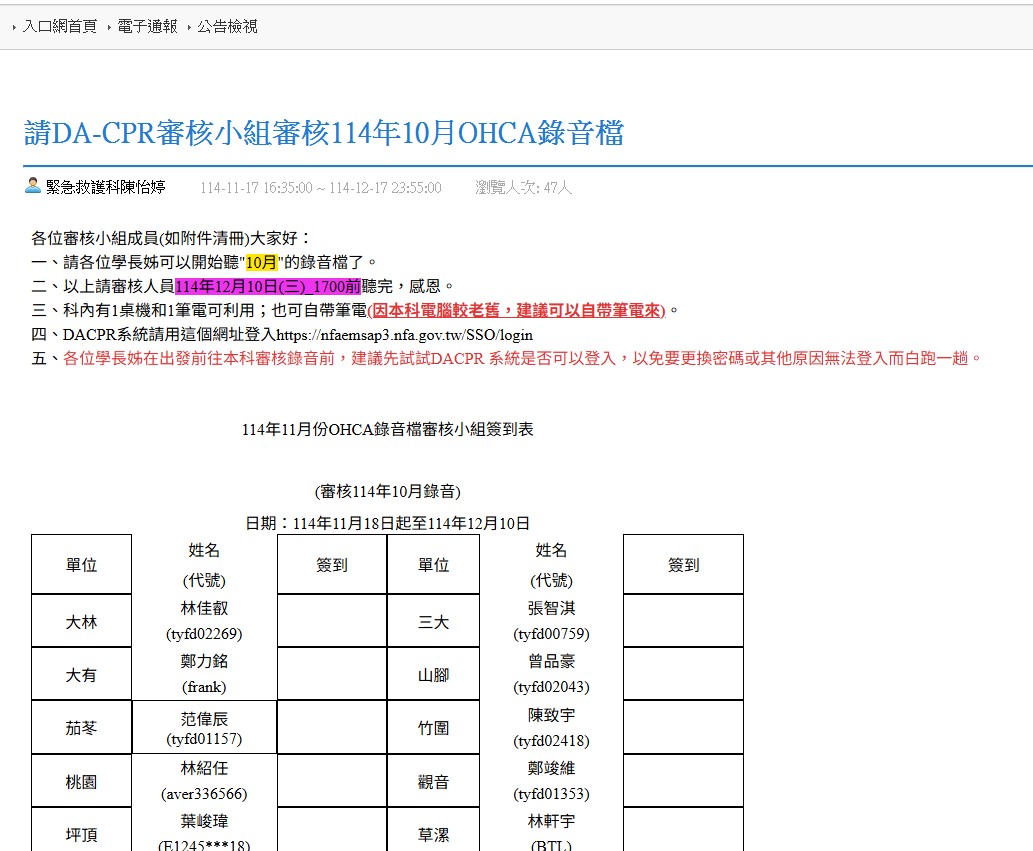Click the arrow bullet before 入口網首頁
The height and width of the screenshot is (851, 1033).
[x=14, y=28]
